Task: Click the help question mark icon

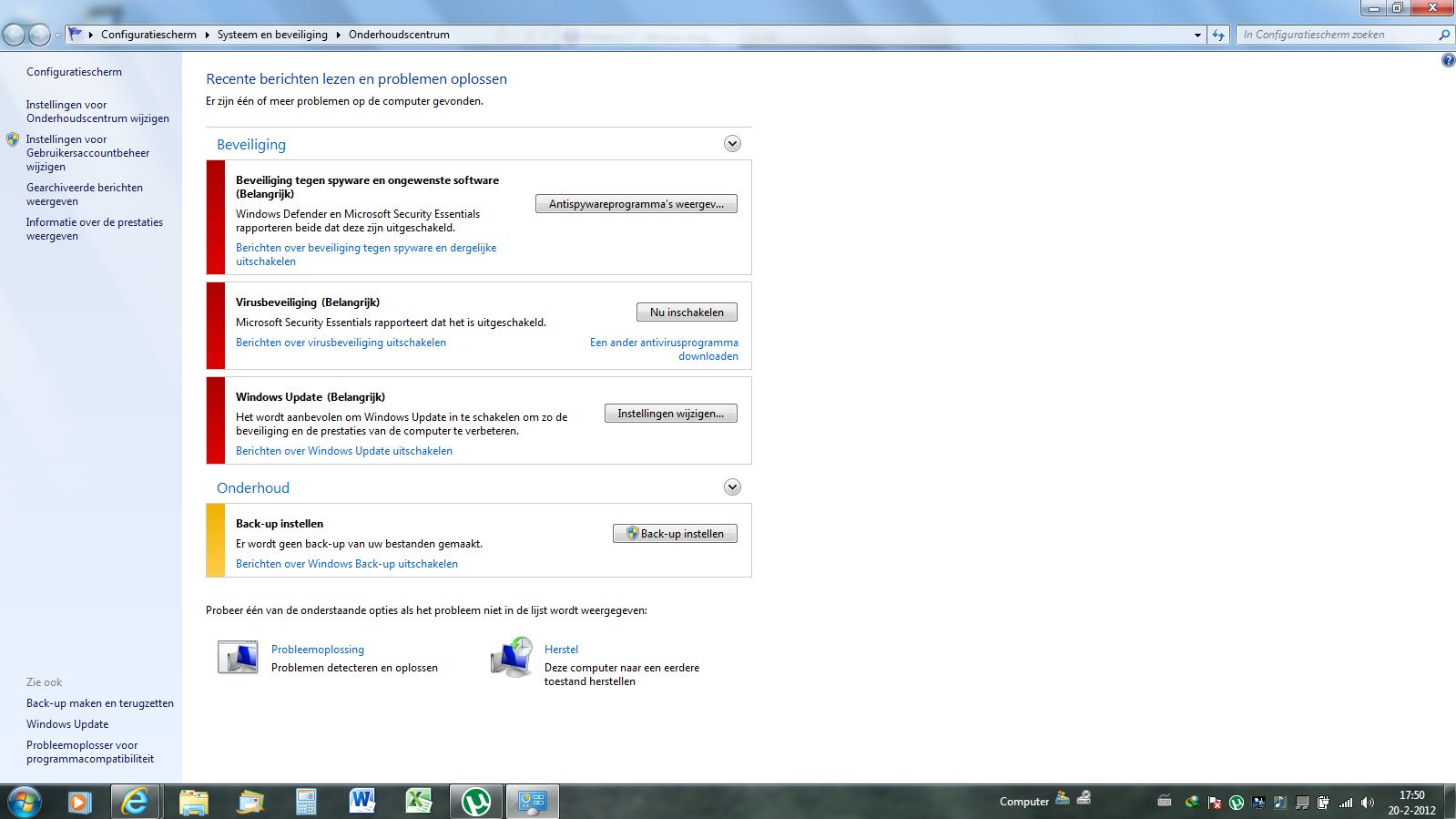Action: click(1448, 60)
